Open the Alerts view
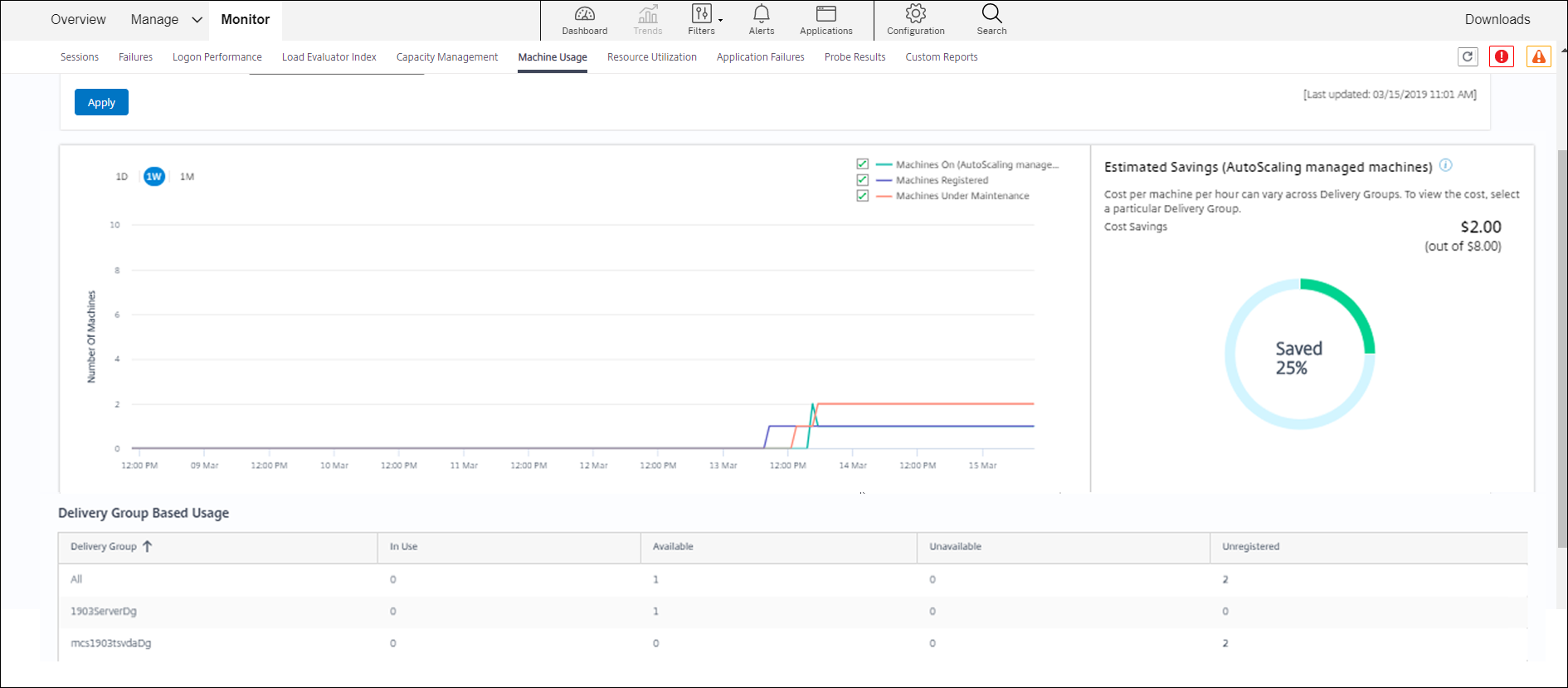 [761, 20]
